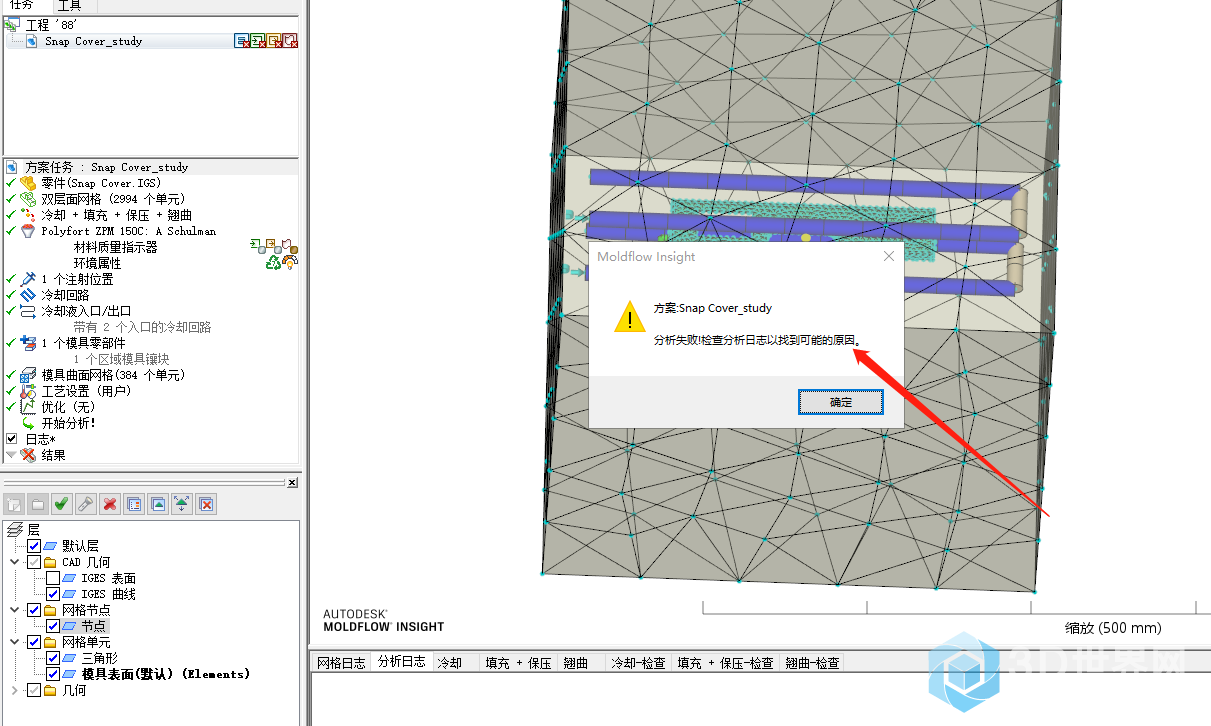Enable the IGES 表面 layer checkbox
1211x726 pixels.
click(x=53, y=578)
